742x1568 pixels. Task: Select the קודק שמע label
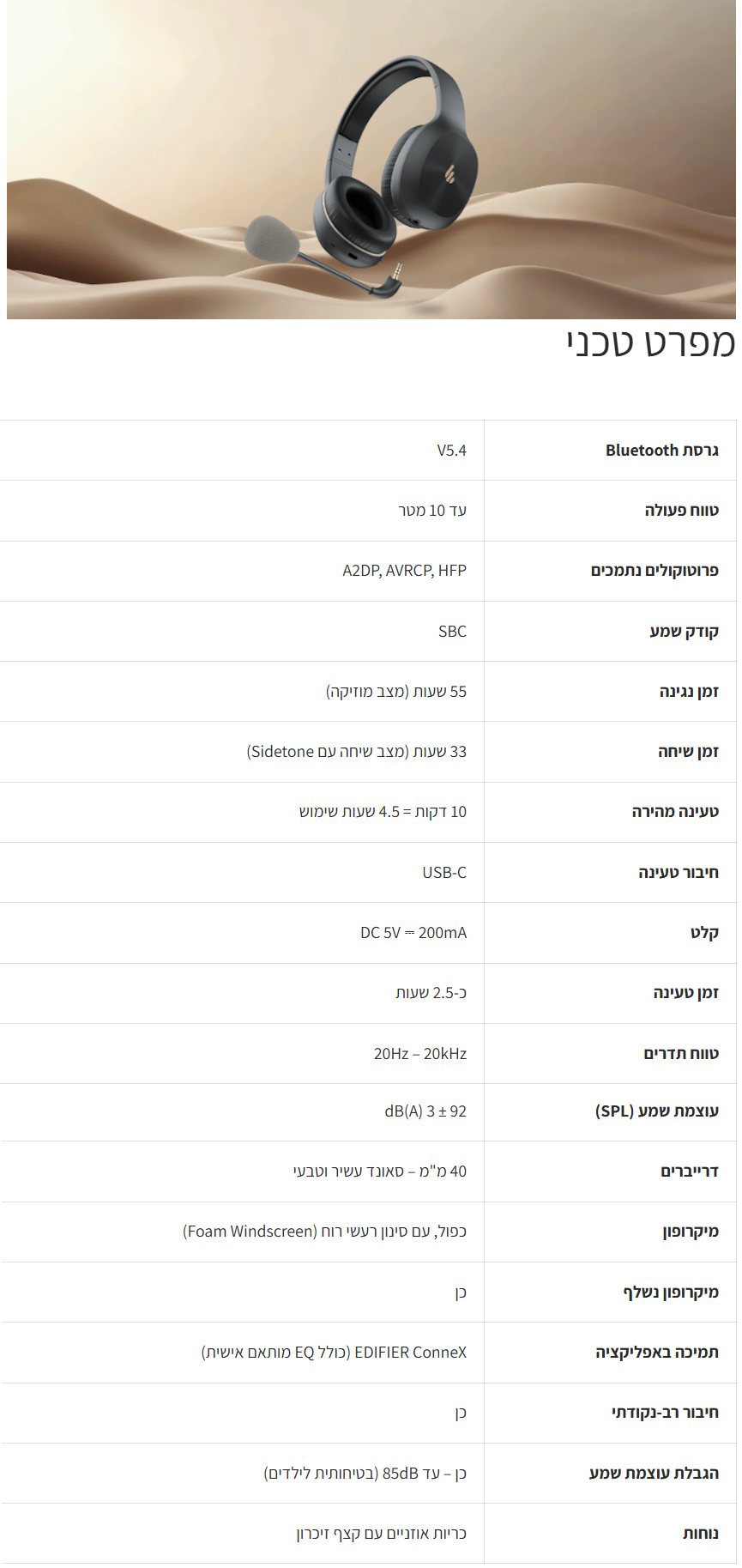pos(684,632)
